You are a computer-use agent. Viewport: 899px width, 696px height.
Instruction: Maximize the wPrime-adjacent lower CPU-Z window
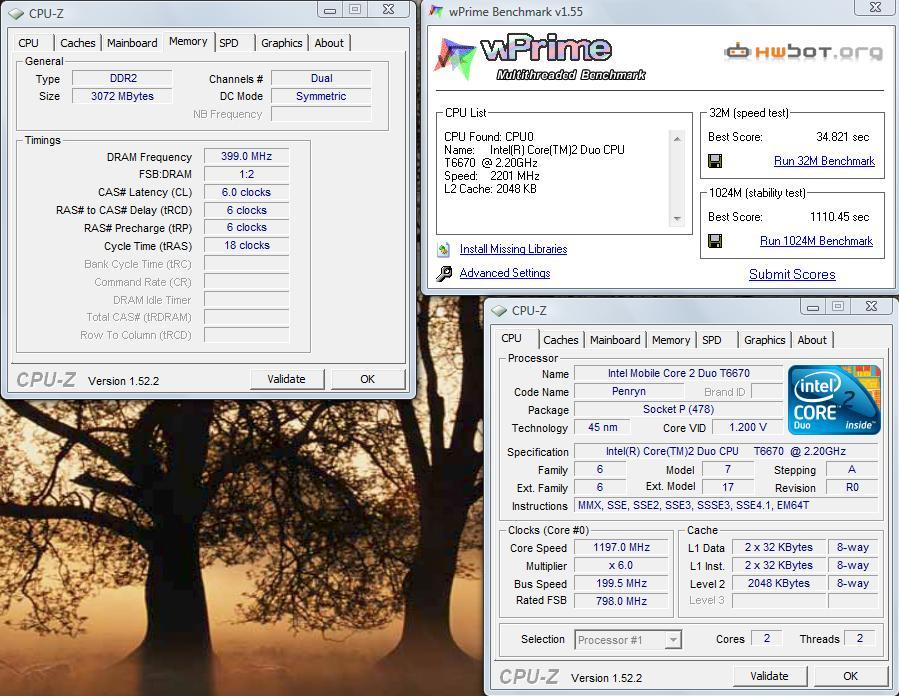tap(838, 307)
